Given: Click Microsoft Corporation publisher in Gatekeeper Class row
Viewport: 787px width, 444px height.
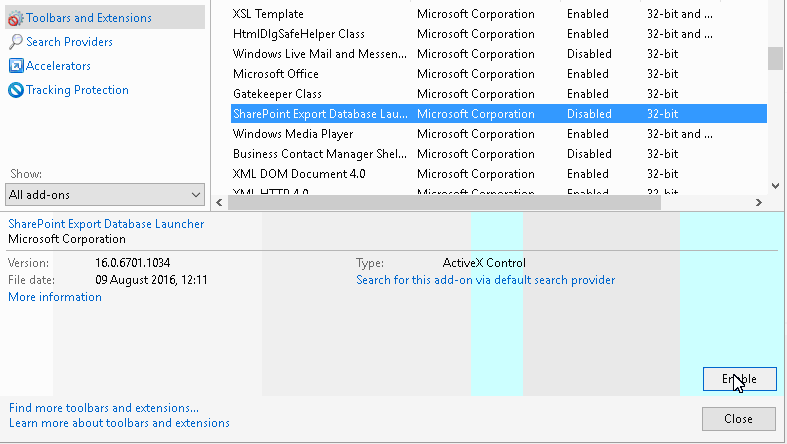Looking at the screenshot, I should point(476,94).
